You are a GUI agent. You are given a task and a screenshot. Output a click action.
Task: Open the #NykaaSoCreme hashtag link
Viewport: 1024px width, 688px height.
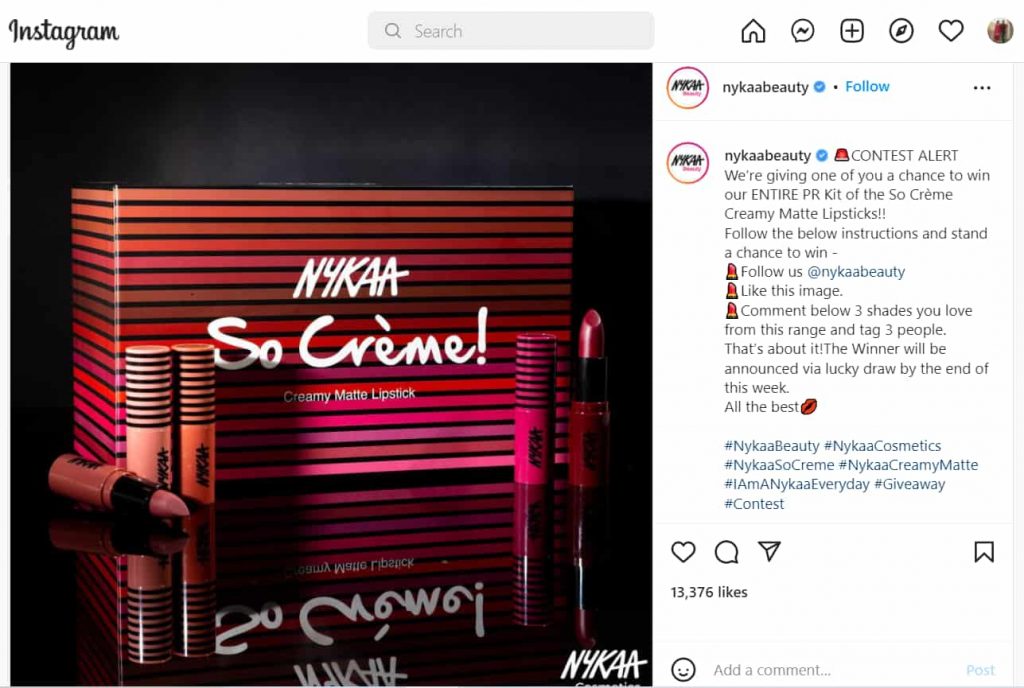(x=779, y=465)
